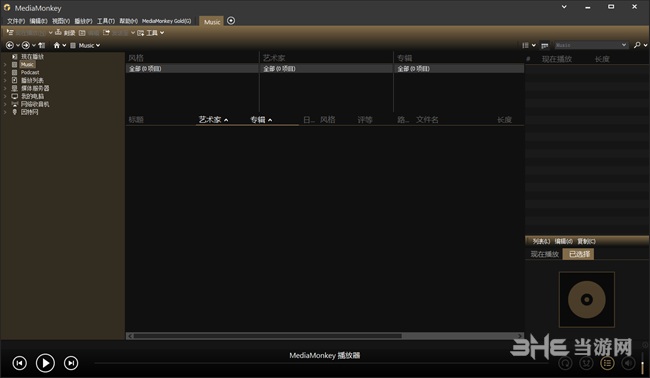Toggle the column filter panel icon
Image resolution: width=650 pixels, height=378 pixels.
tap(545, 45)
